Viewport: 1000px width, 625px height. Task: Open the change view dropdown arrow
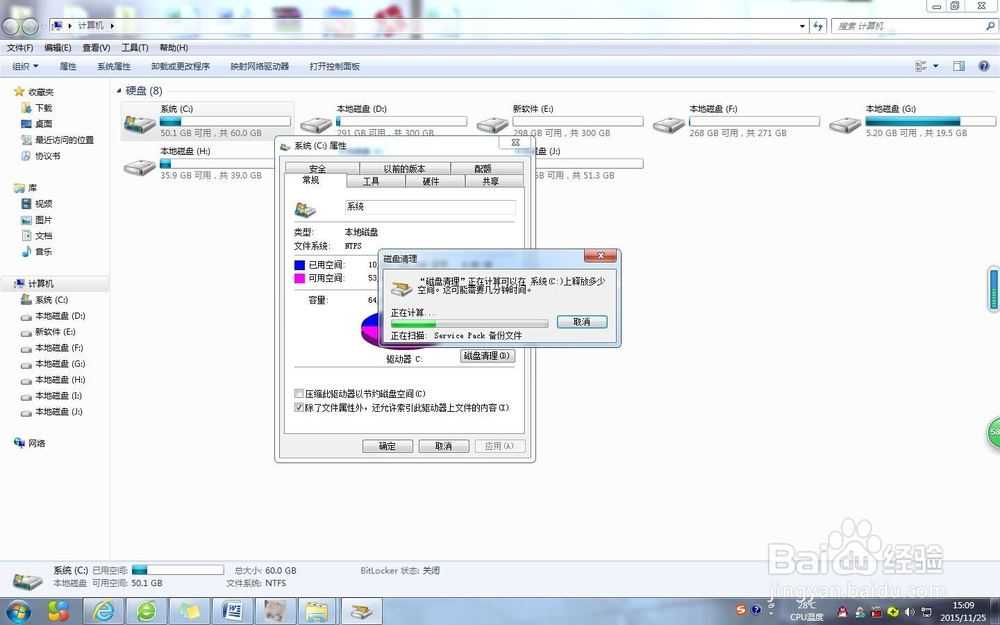[936, 66]
